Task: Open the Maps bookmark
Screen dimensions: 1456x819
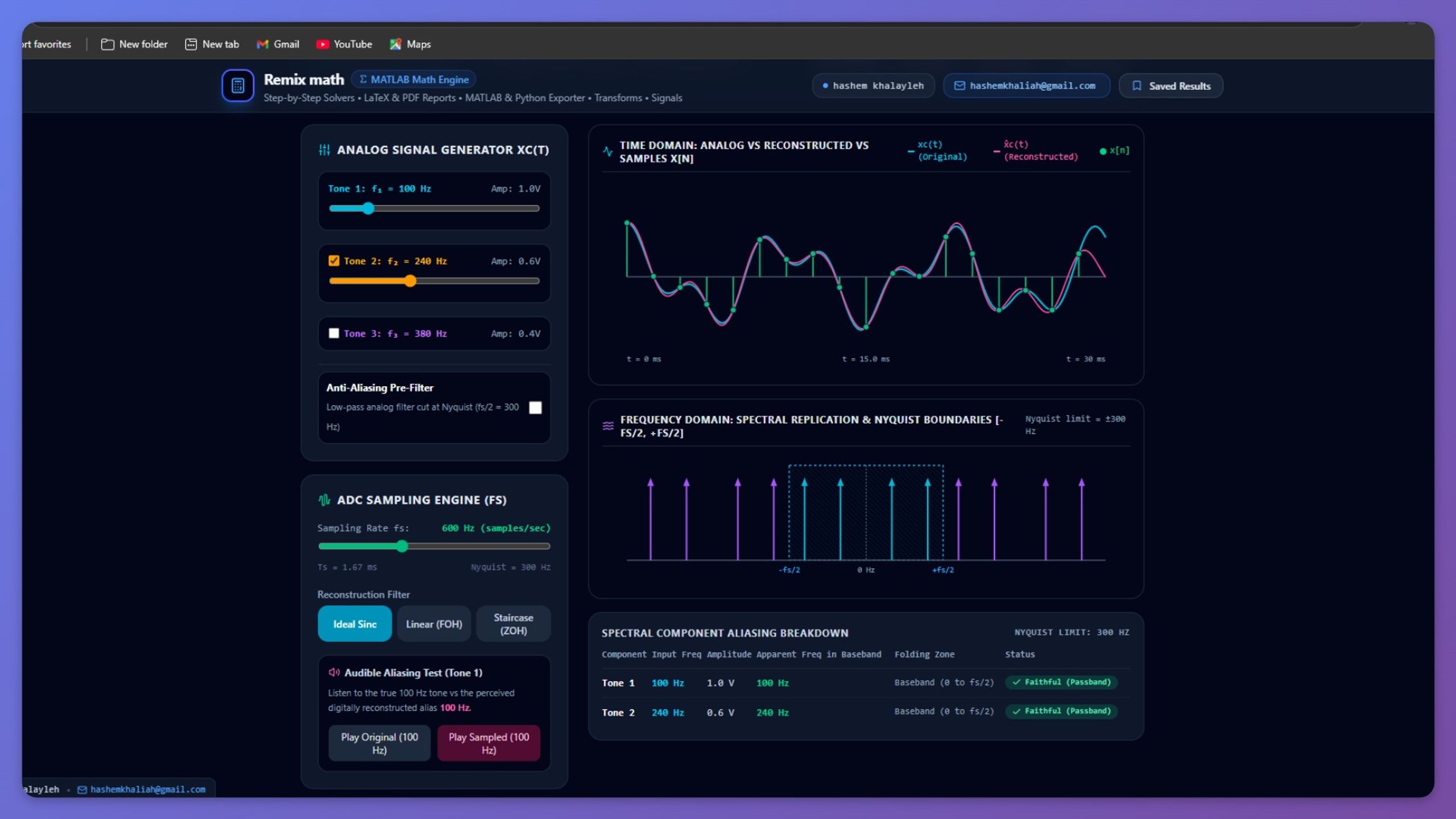Action: [410, 44]
